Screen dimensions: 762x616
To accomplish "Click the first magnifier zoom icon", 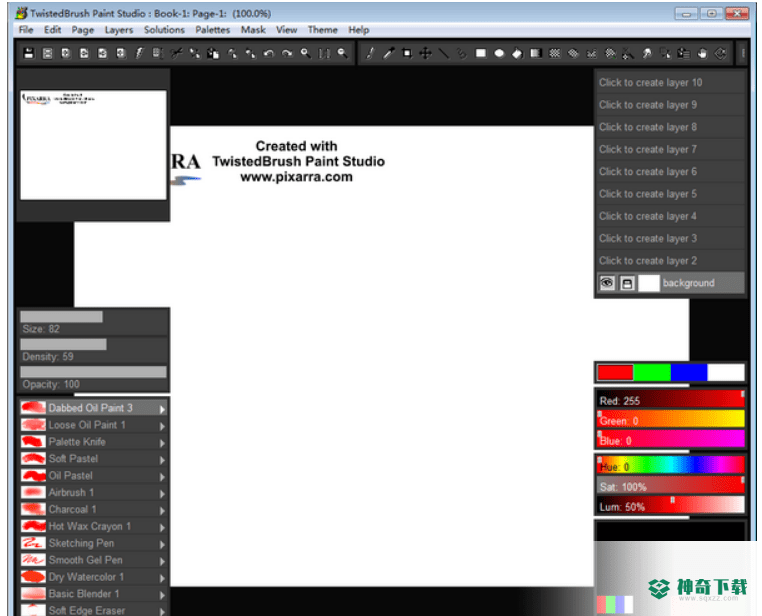I will (x=306, y=53).
